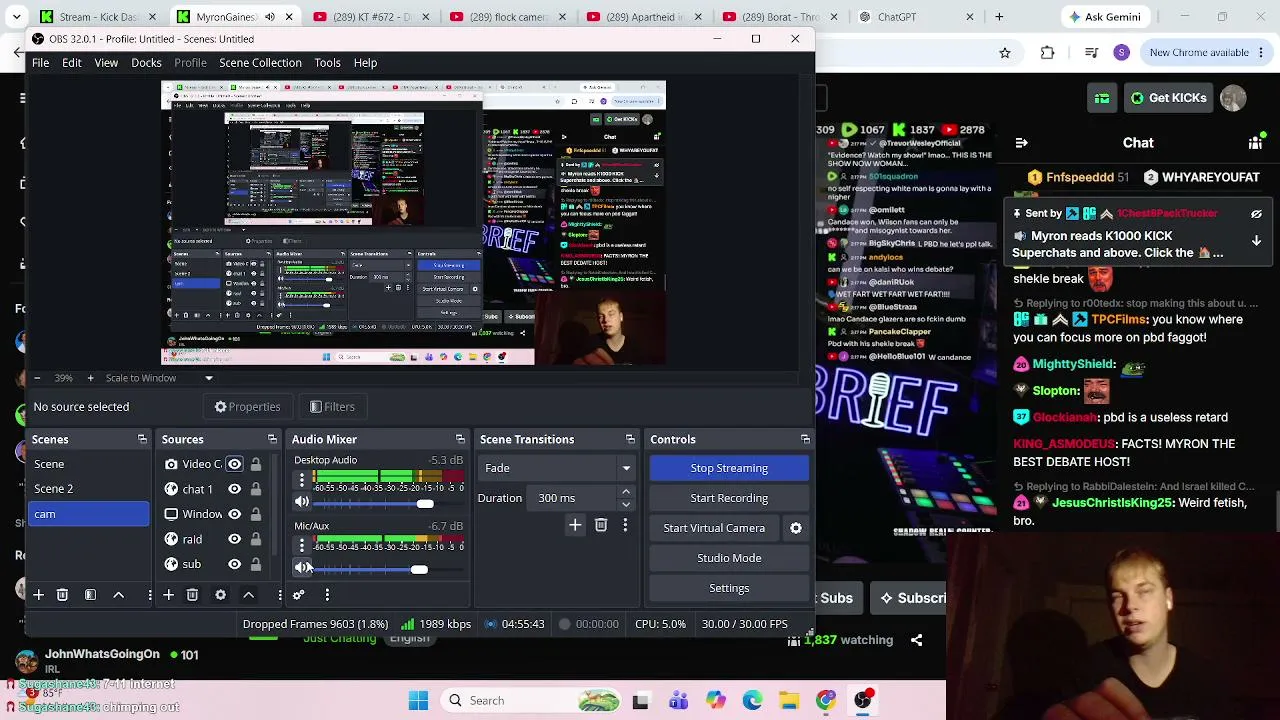Open transition properties three-dot menu
Image resolution: width=1280 pixels, height=720 pixels.
pyautogui.click(x=625, y=525)
